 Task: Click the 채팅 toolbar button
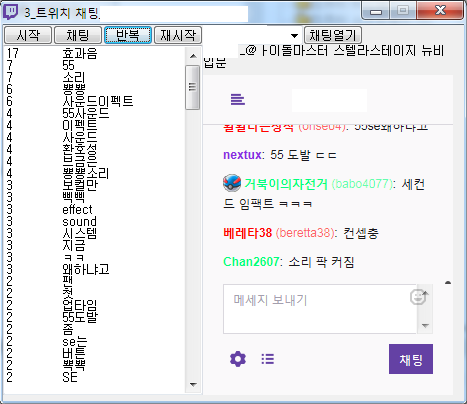point(78,35)
